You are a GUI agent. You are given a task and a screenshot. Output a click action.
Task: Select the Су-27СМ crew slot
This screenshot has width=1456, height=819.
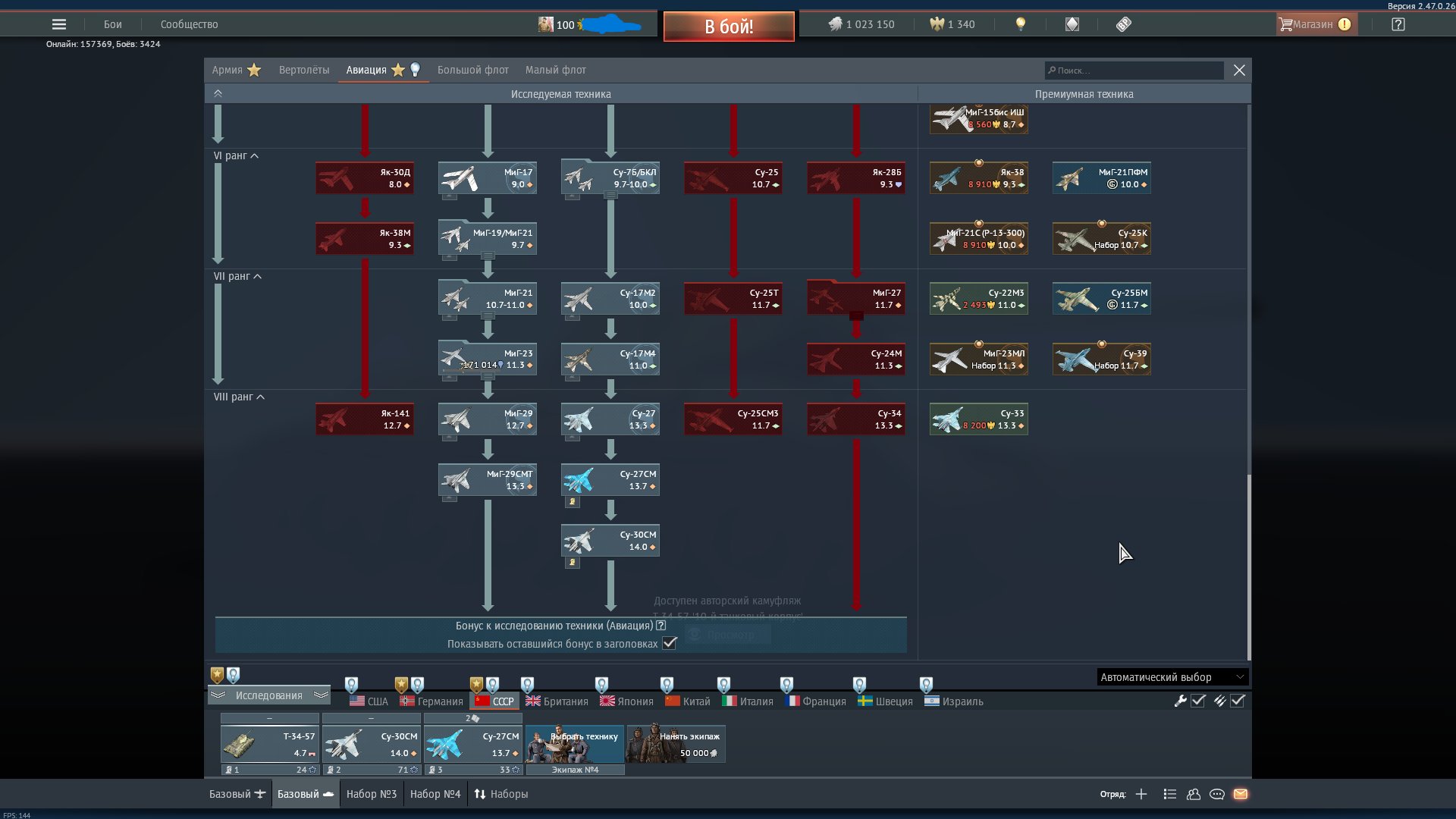(472, 745)
